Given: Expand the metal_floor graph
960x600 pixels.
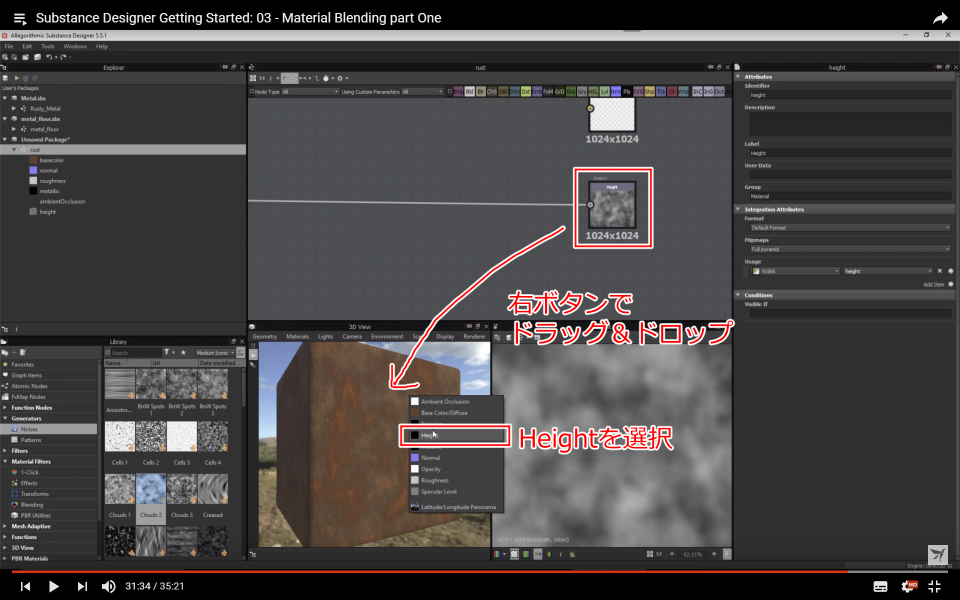Looking at the screenshot, I should click(x=13, y=129).
